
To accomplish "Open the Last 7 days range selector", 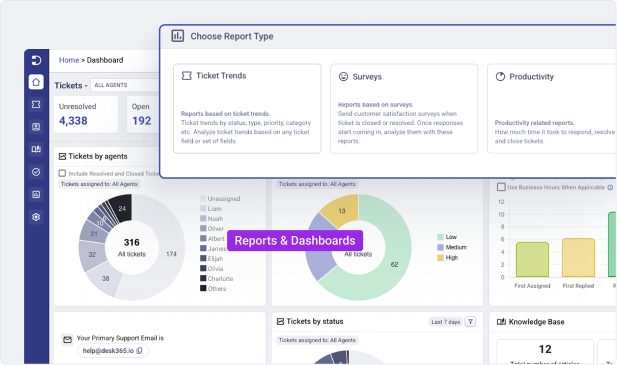I will click(445, 322).
